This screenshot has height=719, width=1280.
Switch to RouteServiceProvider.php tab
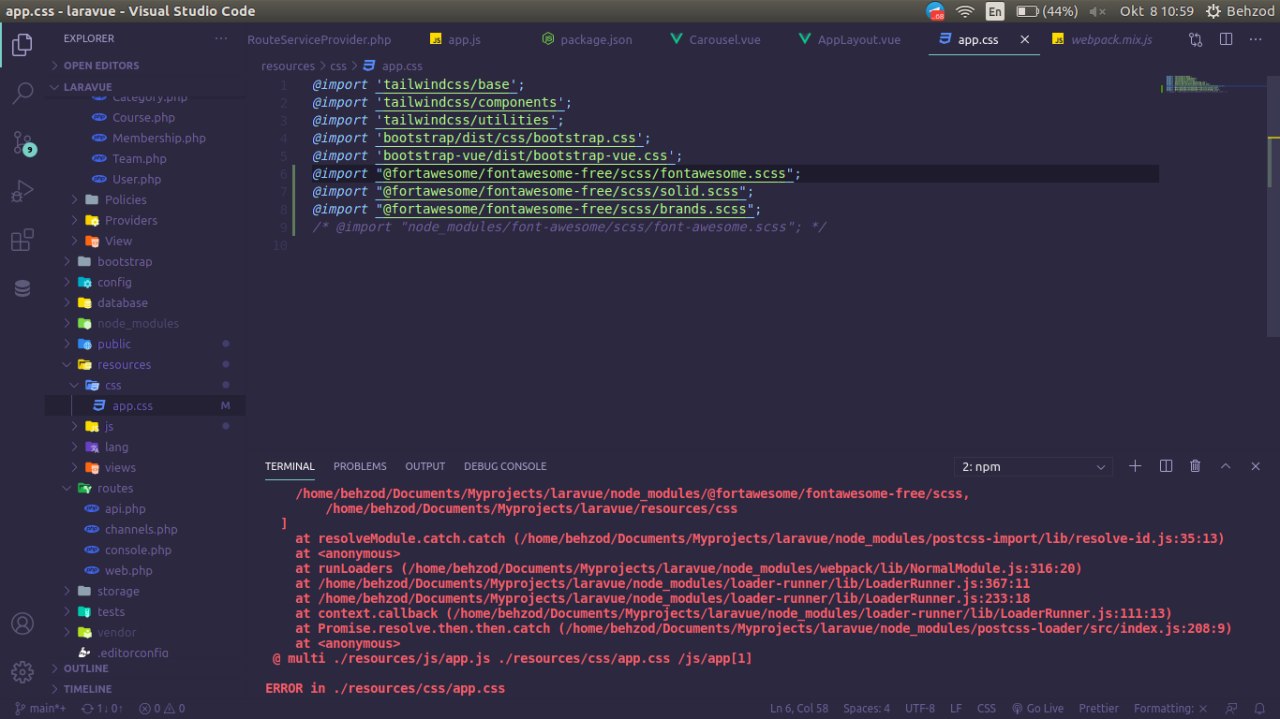coord(319,40)
